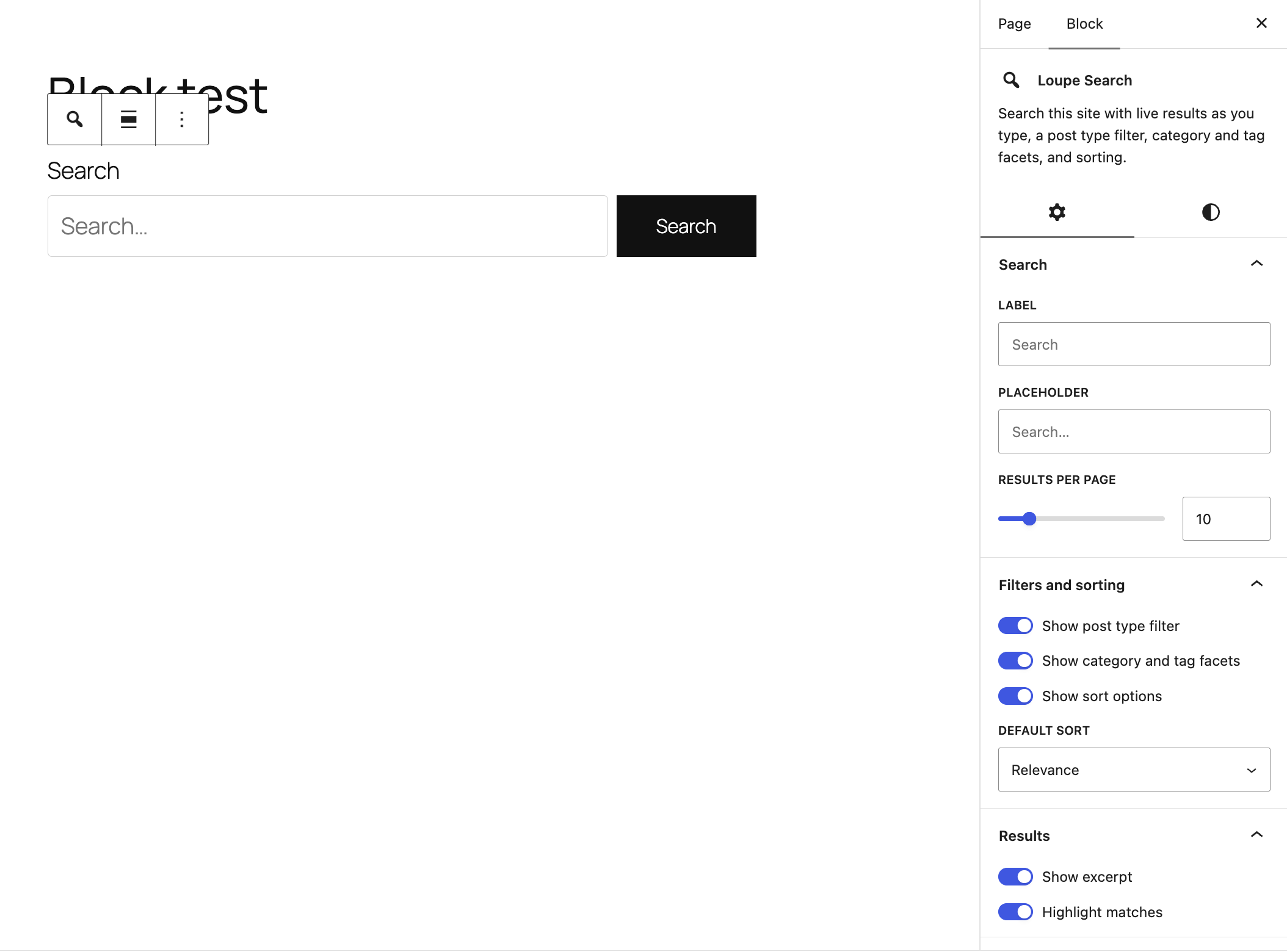1287x952 pixels.
Task: Open block options three-dot menu
Action: coord(182,119)
